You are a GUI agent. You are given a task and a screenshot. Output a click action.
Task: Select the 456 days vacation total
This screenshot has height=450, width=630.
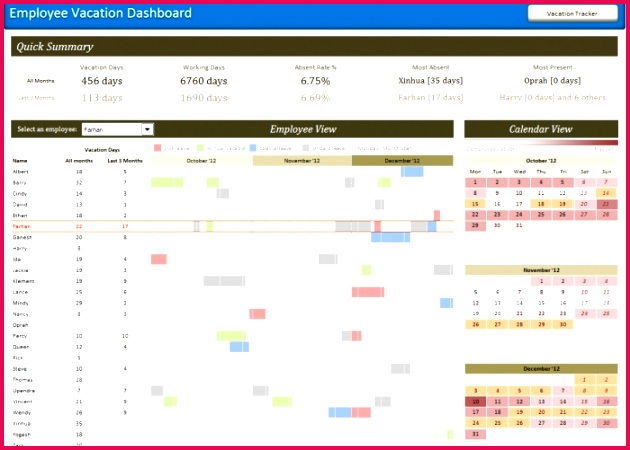102,81
